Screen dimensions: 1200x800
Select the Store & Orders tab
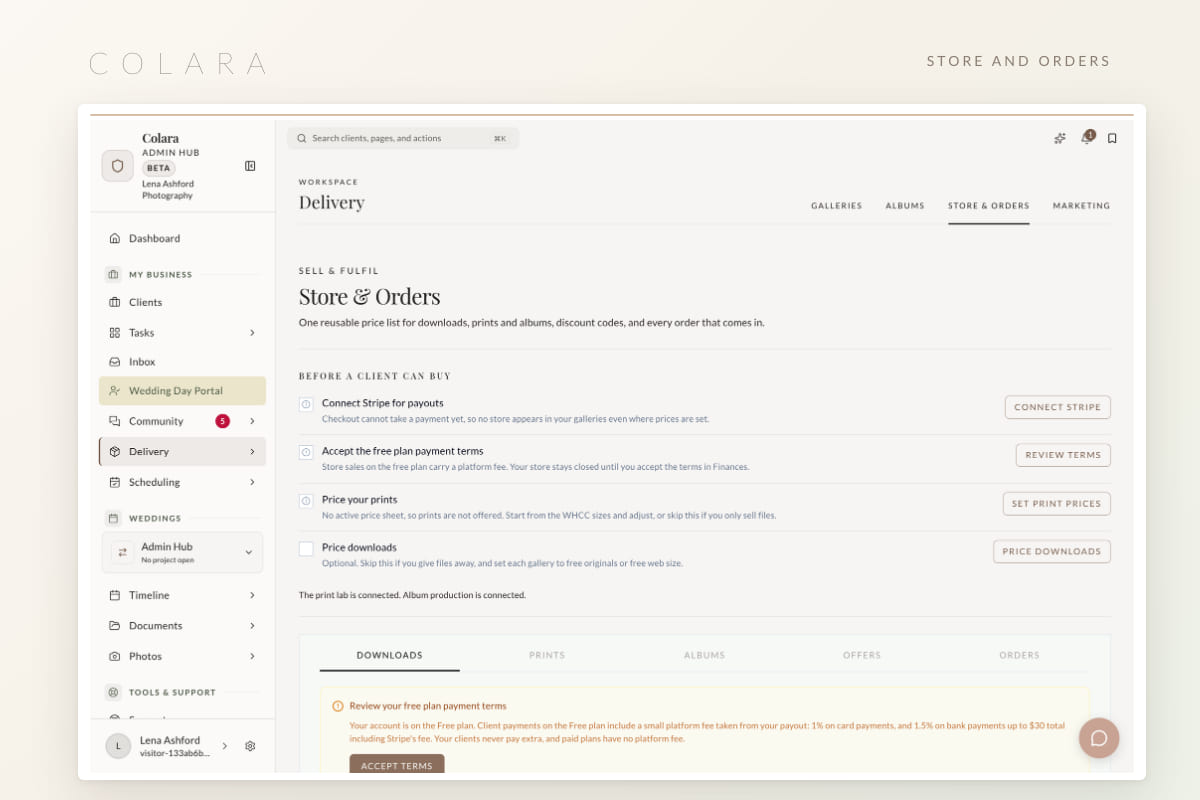point(989,206)
